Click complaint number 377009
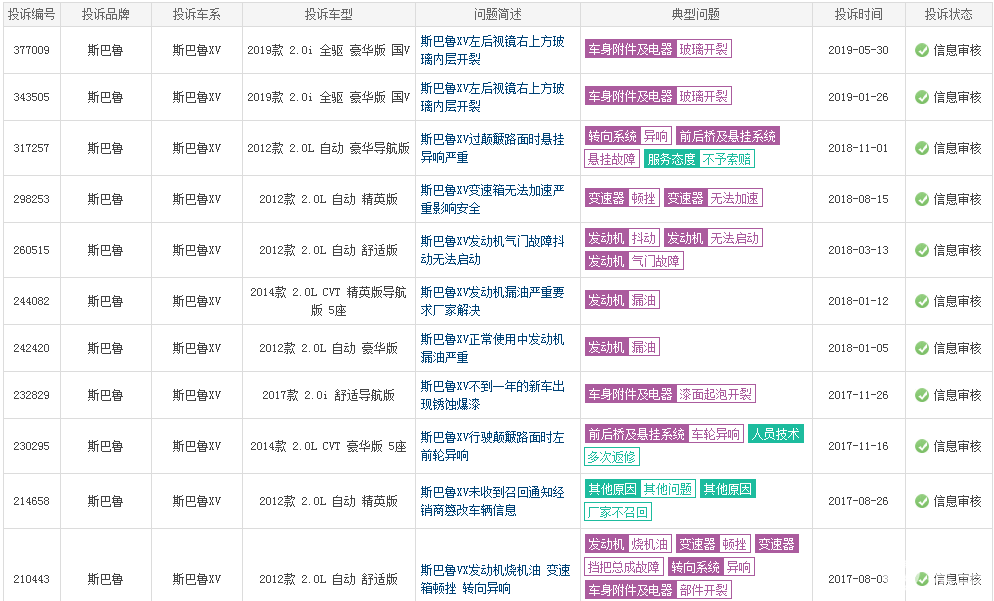The height and width of the screenshot is (601, 994). point(32,50)
